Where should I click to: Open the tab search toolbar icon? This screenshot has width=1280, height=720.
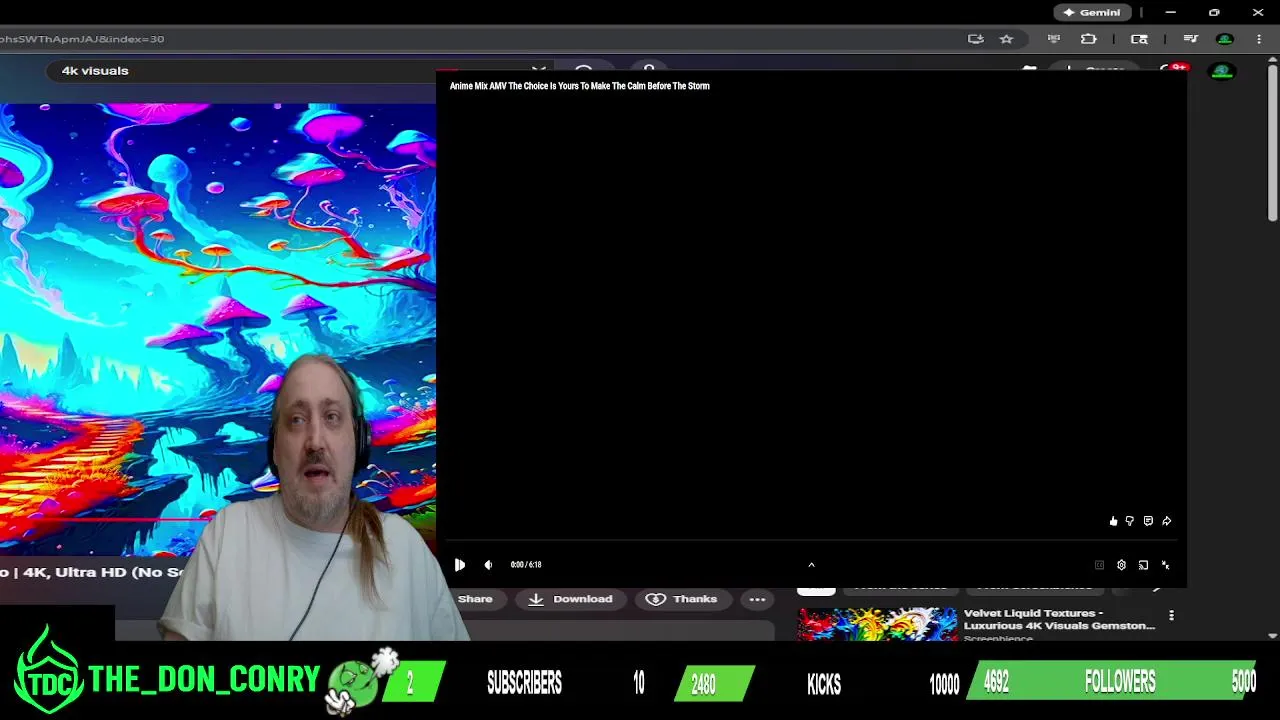(x=1139, y=39)
